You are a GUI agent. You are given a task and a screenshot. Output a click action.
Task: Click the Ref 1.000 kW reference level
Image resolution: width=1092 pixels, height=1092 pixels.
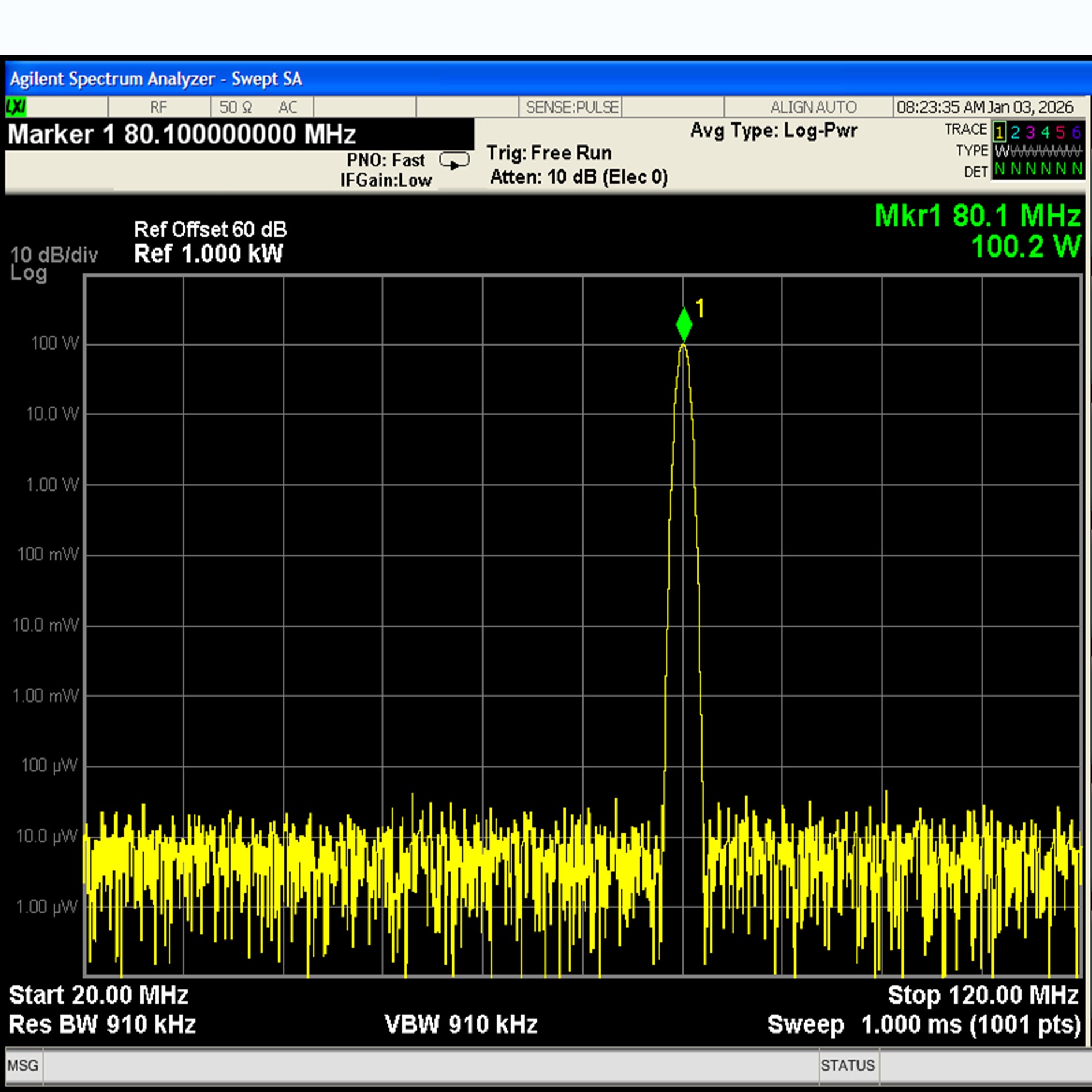coord(208,254)
